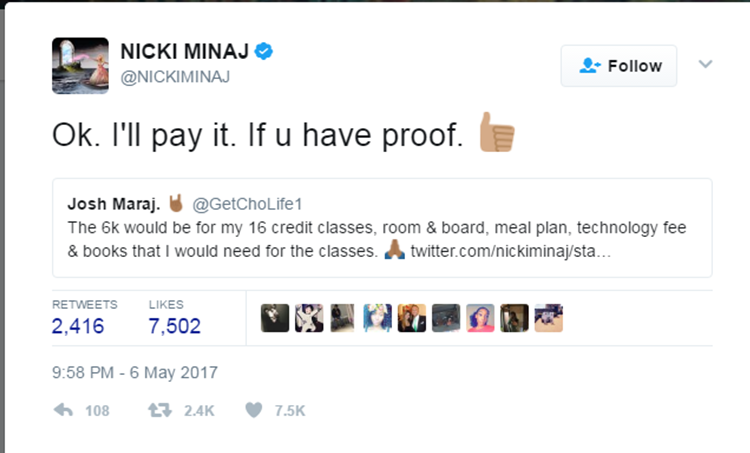Expand the tweet options chevron
This screenshot has height=453, width=750.
705,64
